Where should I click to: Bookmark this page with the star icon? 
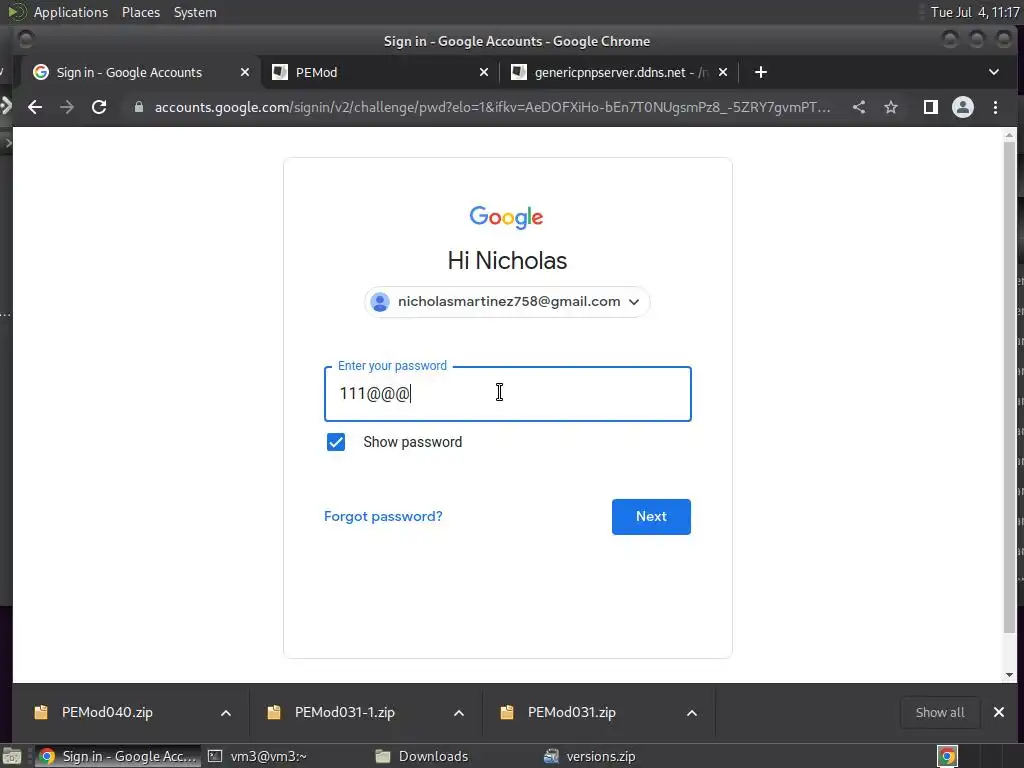891,107
